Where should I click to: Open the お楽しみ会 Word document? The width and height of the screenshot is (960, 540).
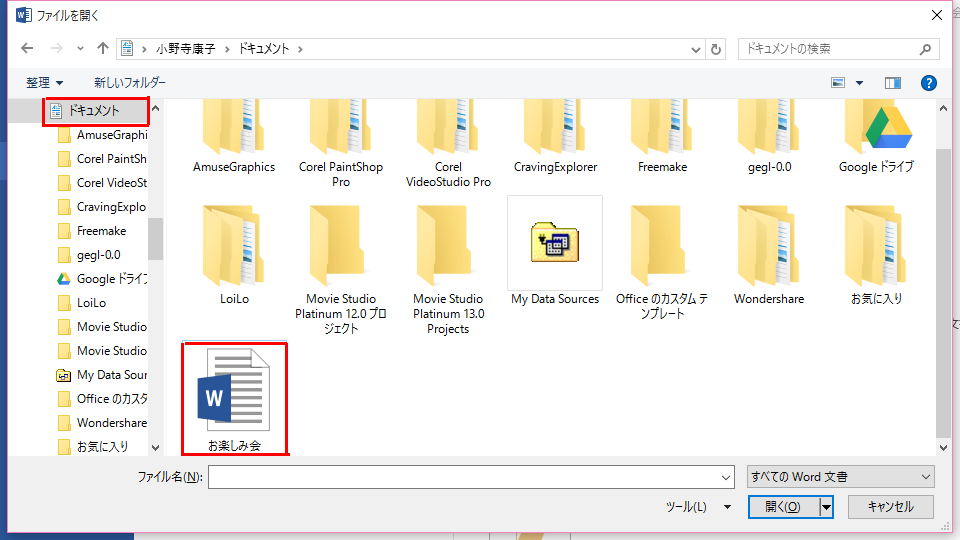point(235,399)
